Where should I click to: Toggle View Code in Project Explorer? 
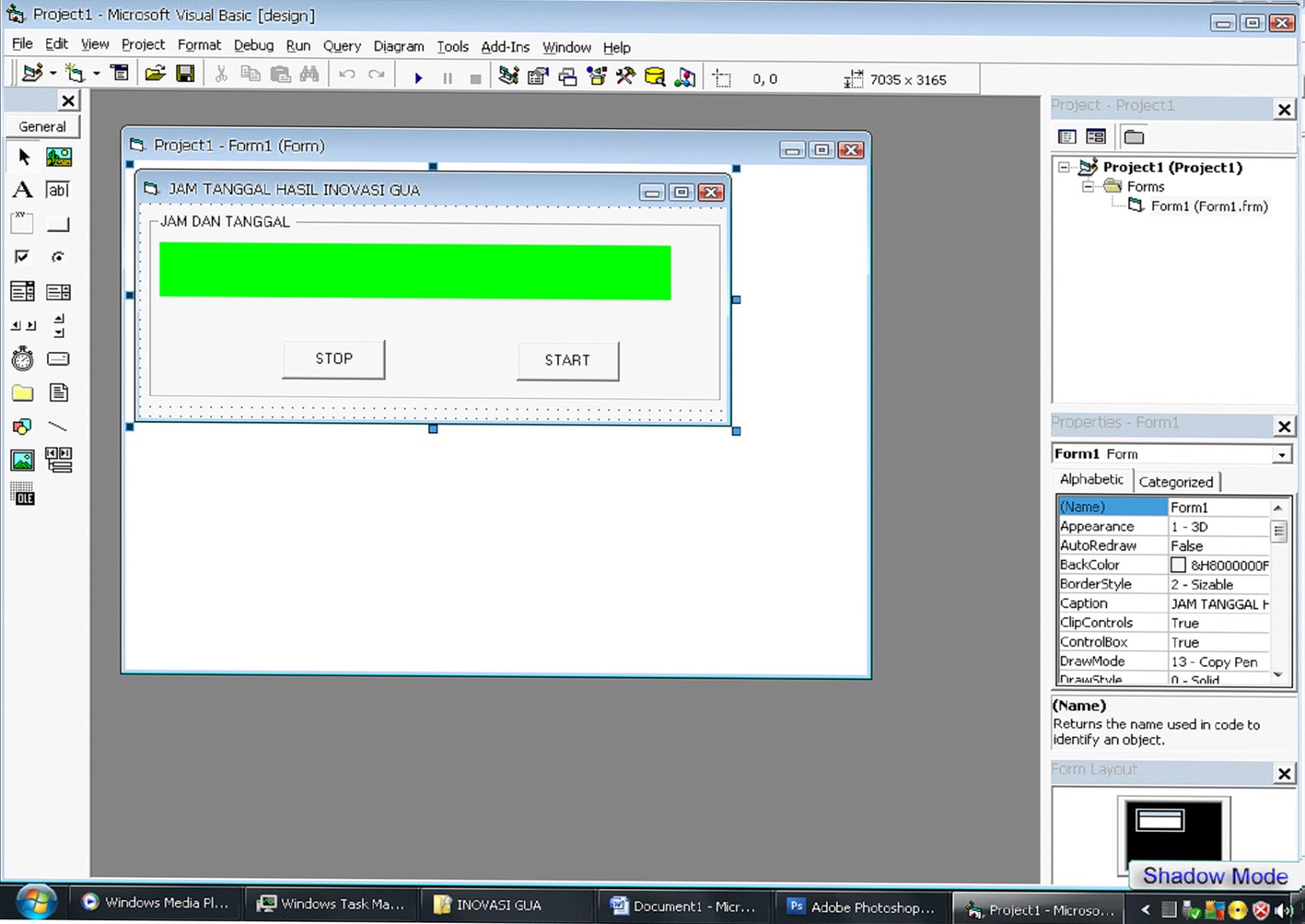tap(1066, 136)
